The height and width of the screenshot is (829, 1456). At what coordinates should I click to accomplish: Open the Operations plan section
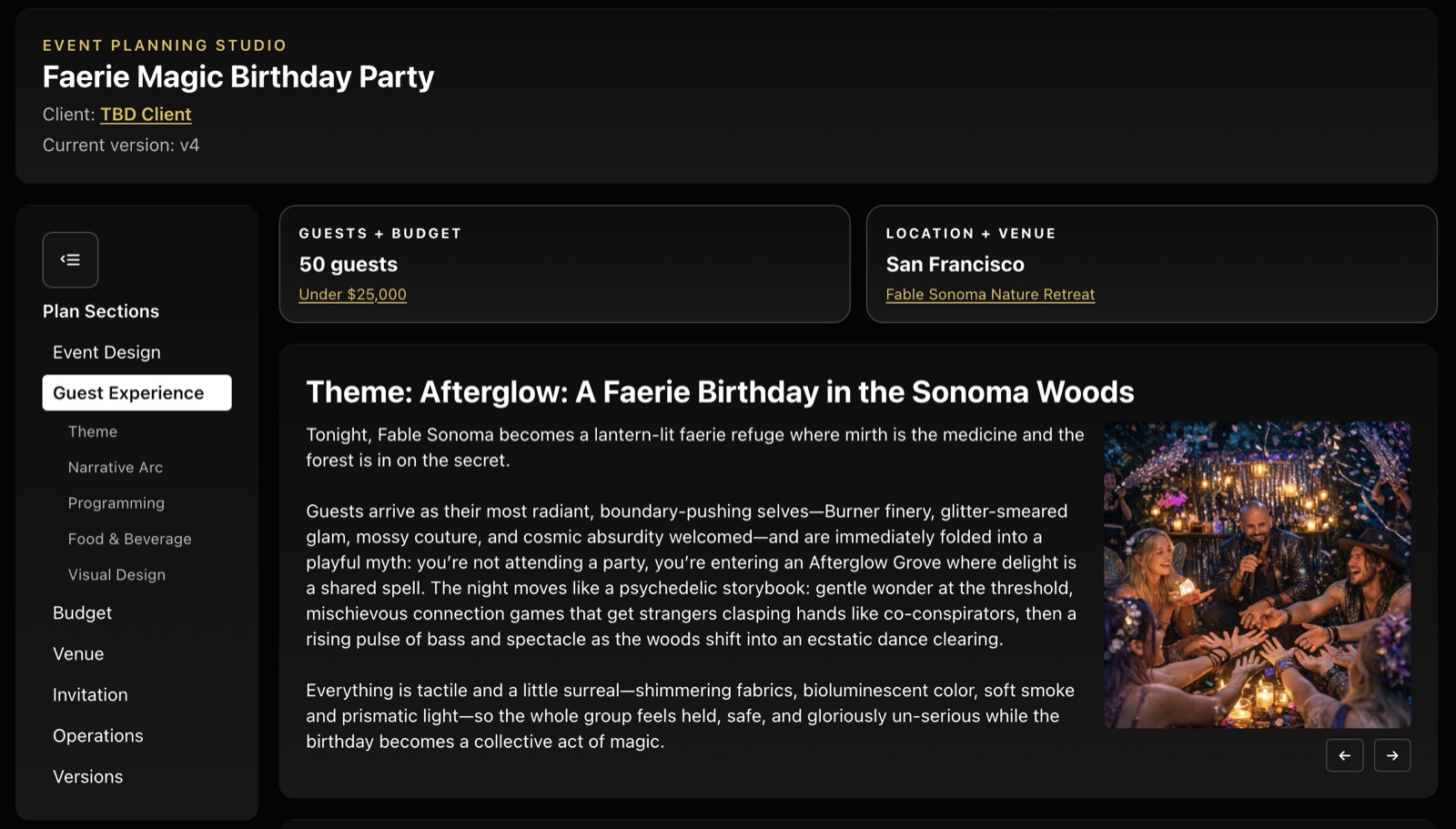[97, 736]
